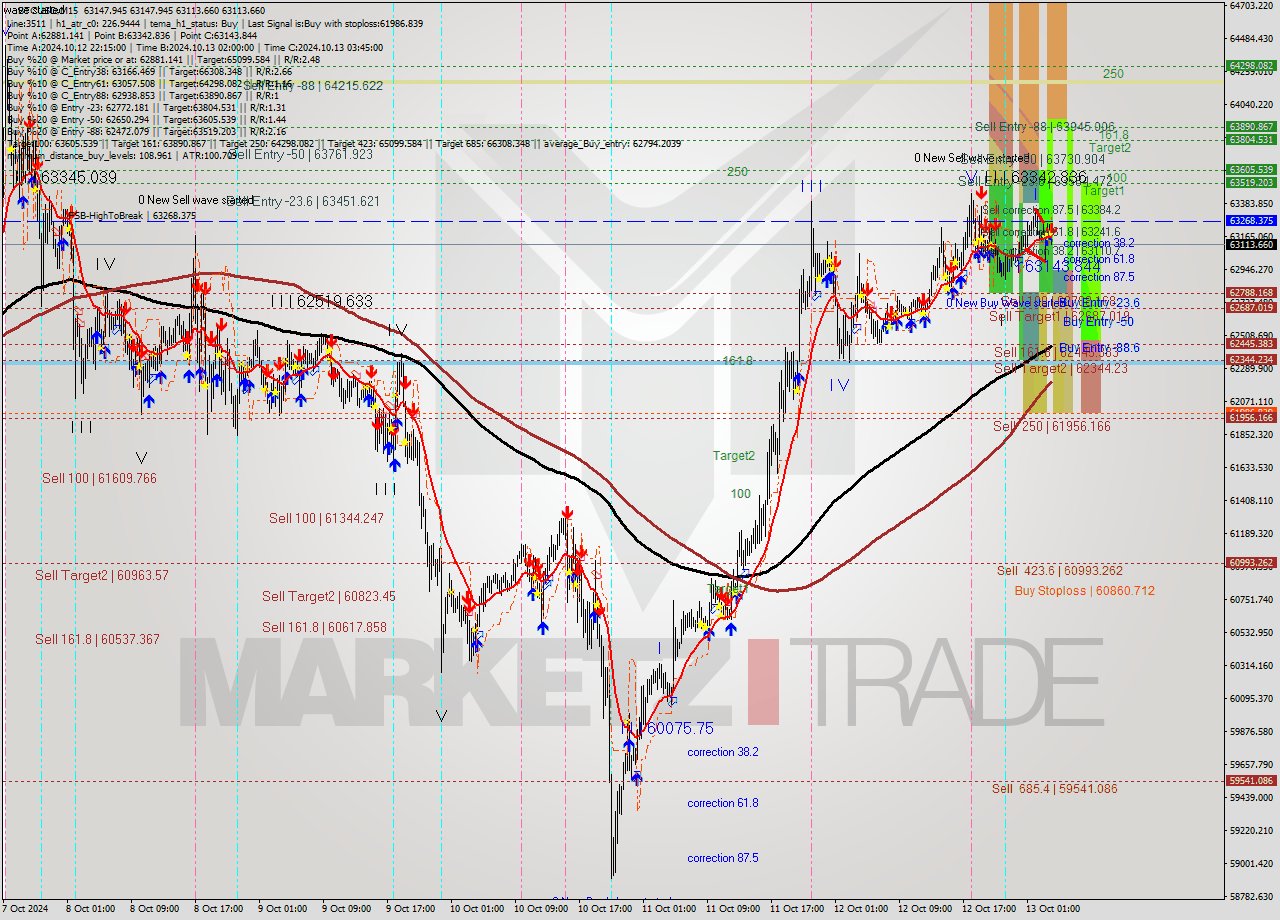
Task: Select 'Sell 685.4 | 59541.086' label
Action: pyautogui.click(x=1054, y=788)
